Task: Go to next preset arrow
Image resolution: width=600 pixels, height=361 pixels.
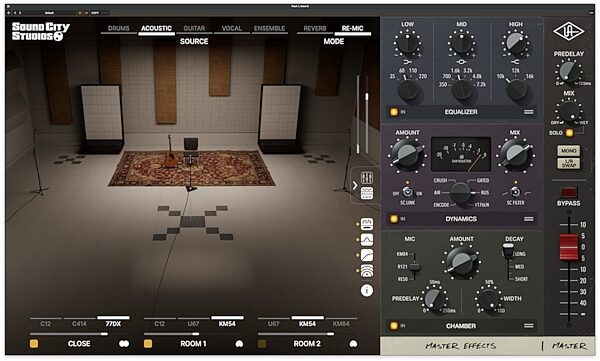Action: coord(20,13)
